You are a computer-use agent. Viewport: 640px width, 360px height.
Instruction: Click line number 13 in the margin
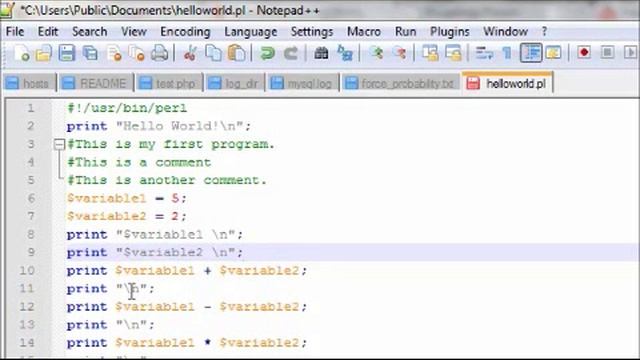coord(27,325)
